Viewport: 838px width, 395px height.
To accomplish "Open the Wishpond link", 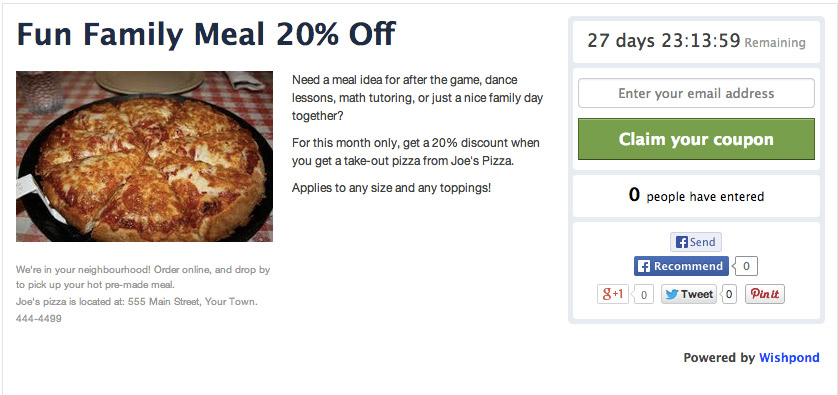I will point(789,358).
